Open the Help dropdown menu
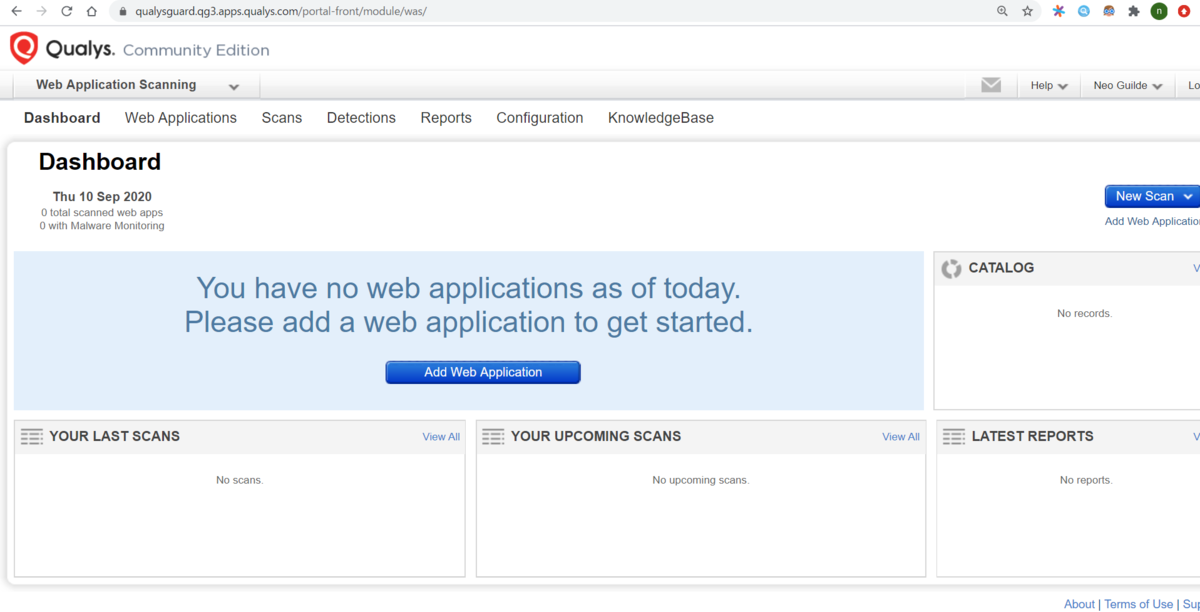The width and height of the screenshot is (1200, 612). [x=1049, y=86]
